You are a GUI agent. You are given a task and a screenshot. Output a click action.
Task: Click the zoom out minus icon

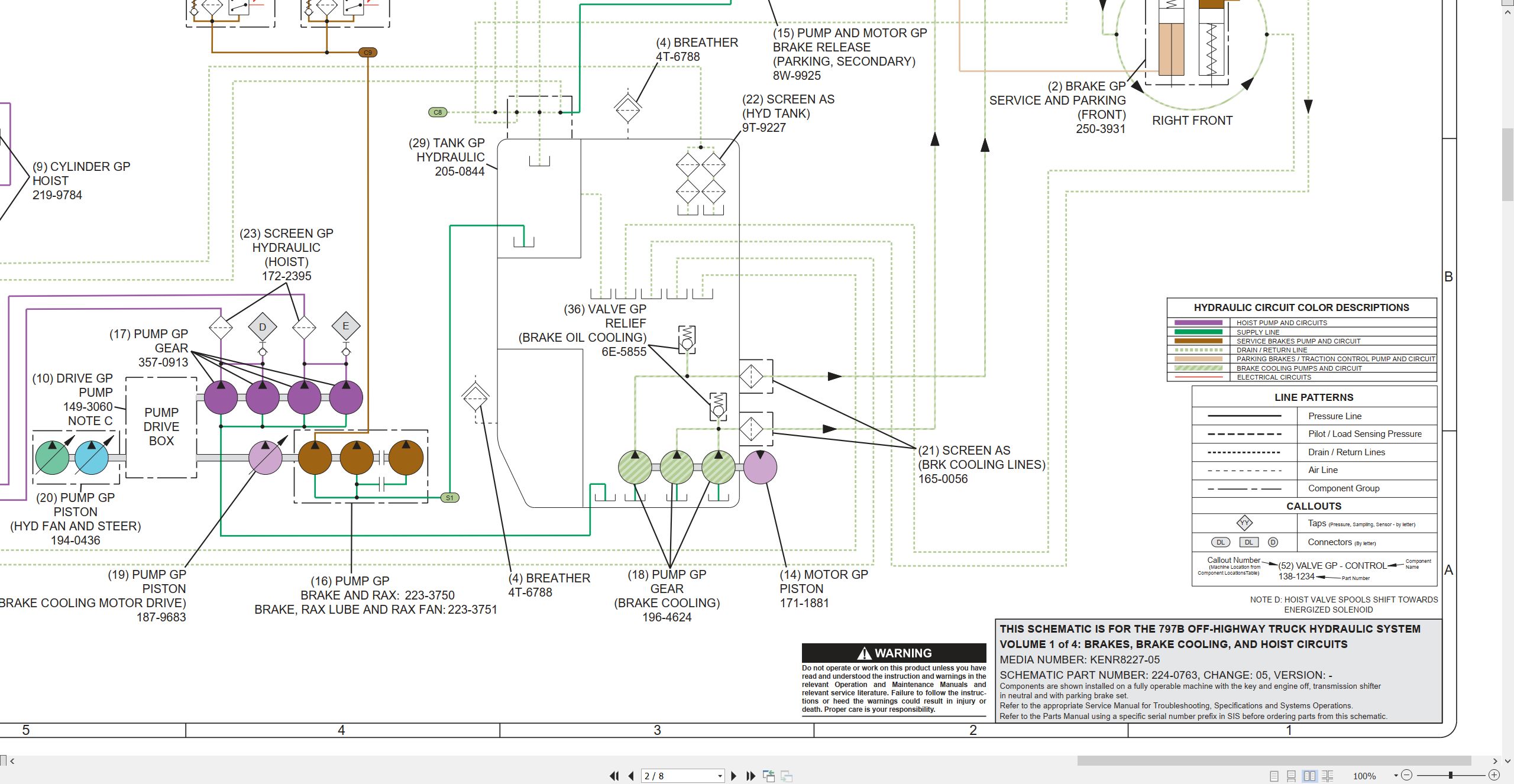pyautogui.click(x=1407, y=775)
